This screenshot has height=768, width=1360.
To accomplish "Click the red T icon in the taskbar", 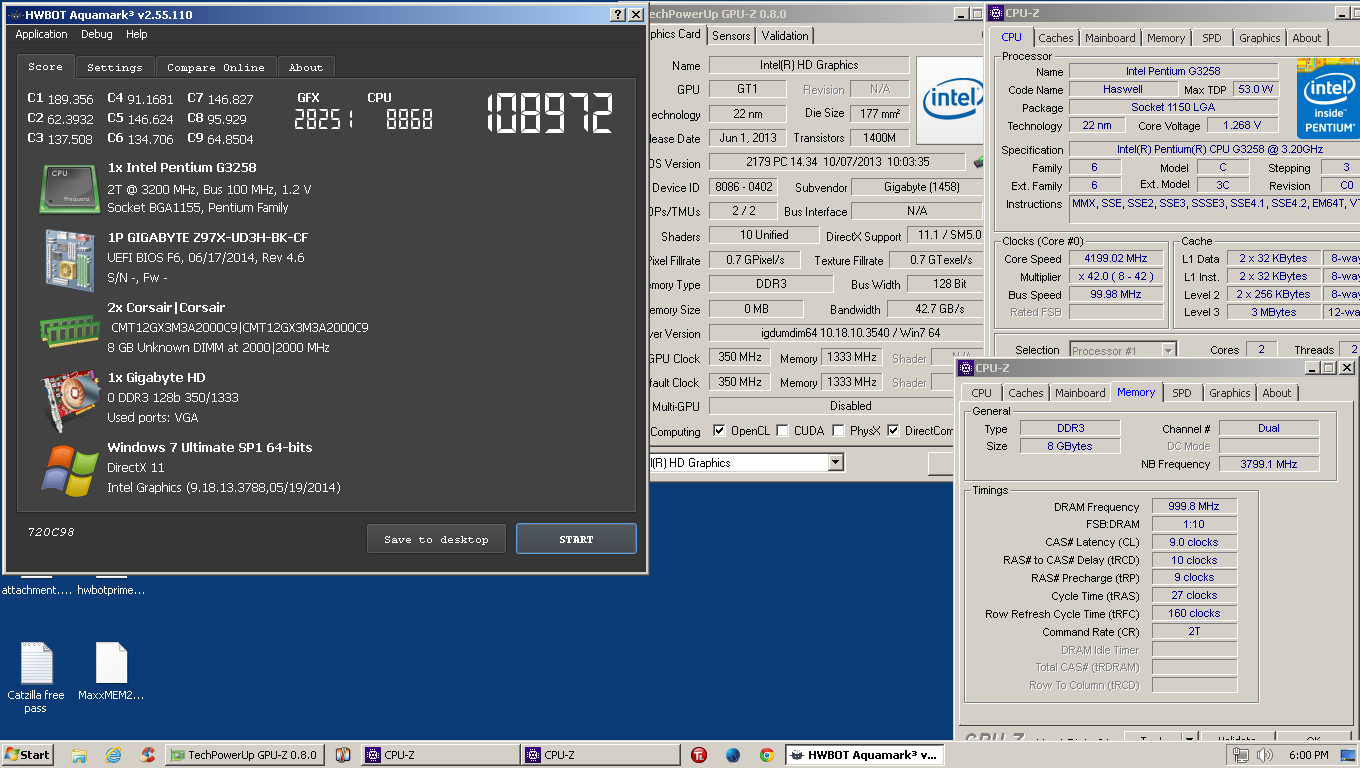I will [700, 755].
